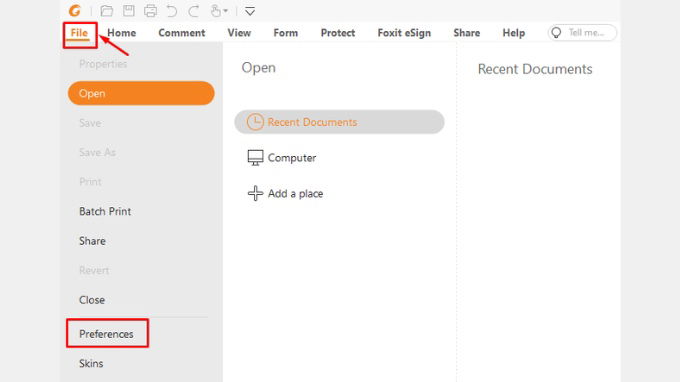680x382 pixels.
Task: Open Skins from the File sidebar
Action: [91, 364]
